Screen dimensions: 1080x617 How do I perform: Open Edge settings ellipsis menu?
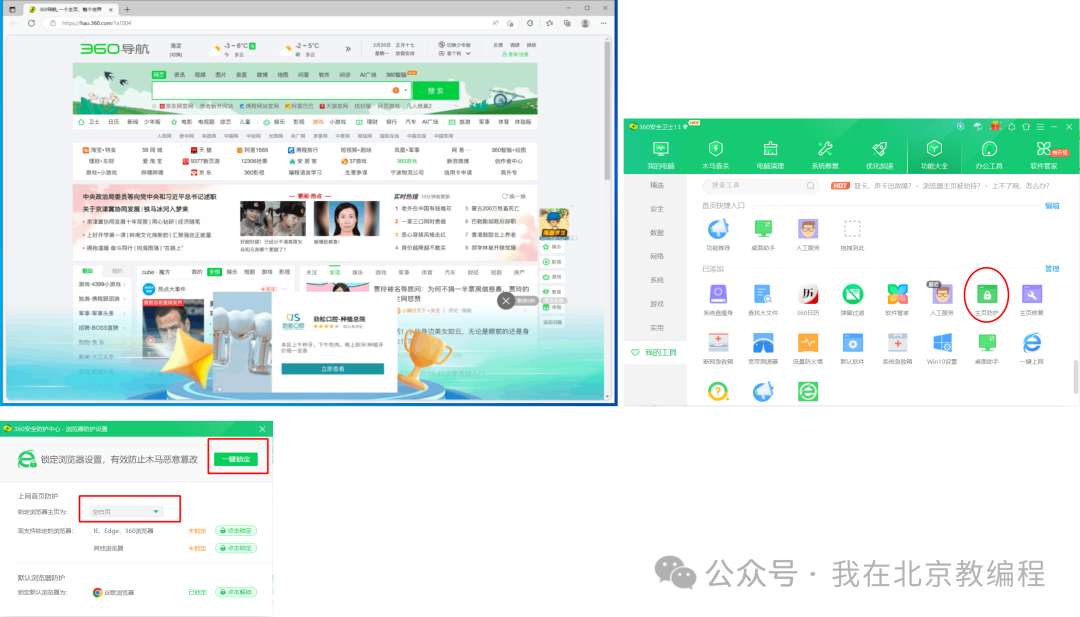(603, 23)
